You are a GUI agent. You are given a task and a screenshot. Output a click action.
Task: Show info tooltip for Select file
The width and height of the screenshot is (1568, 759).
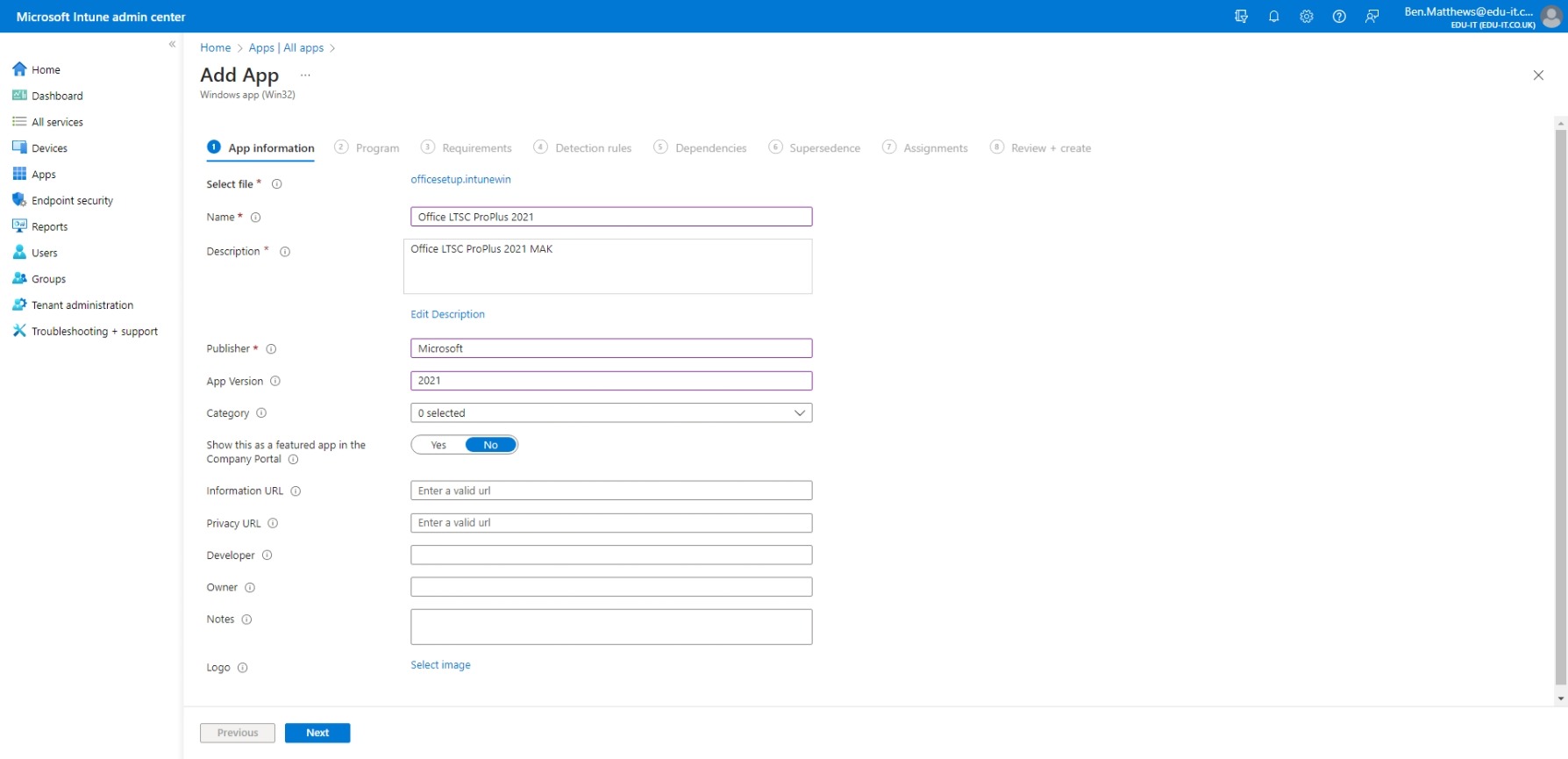(x=277, y=184)
